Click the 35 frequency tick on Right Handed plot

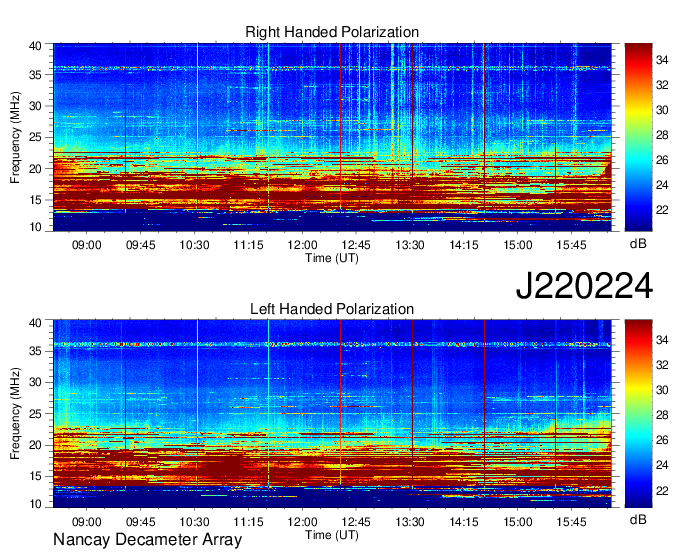coord(35,75)
